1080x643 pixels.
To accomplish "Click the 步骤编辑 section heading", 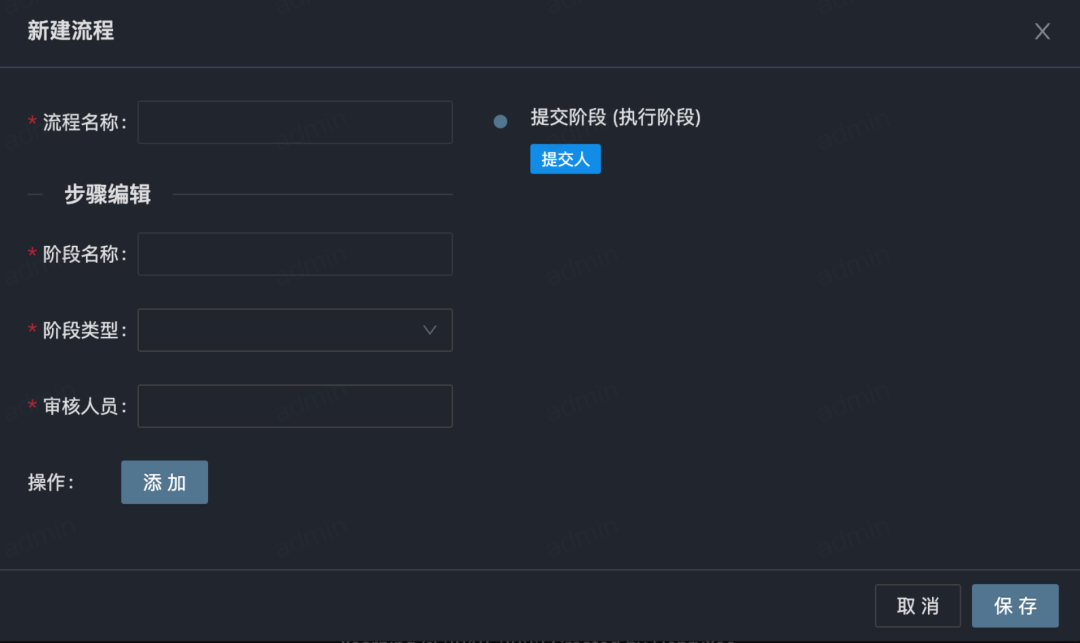I will click(x=108, y=195).
